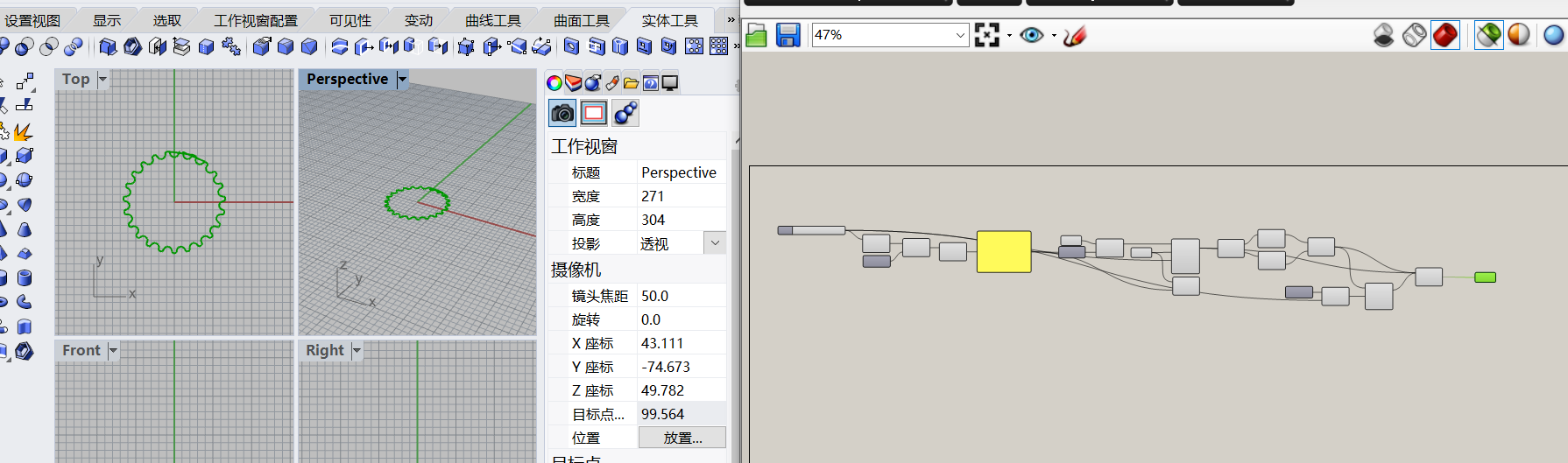Click the 镜头焦距 value field 50.0
Screen dimensions: 1568x463
[x=682, y=296]
